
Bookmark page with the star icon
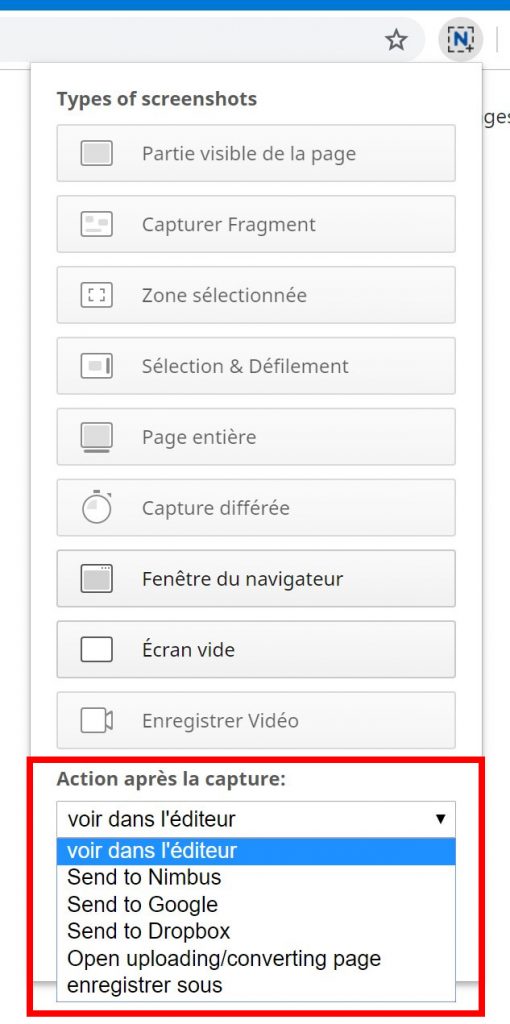tap(396, 40)
